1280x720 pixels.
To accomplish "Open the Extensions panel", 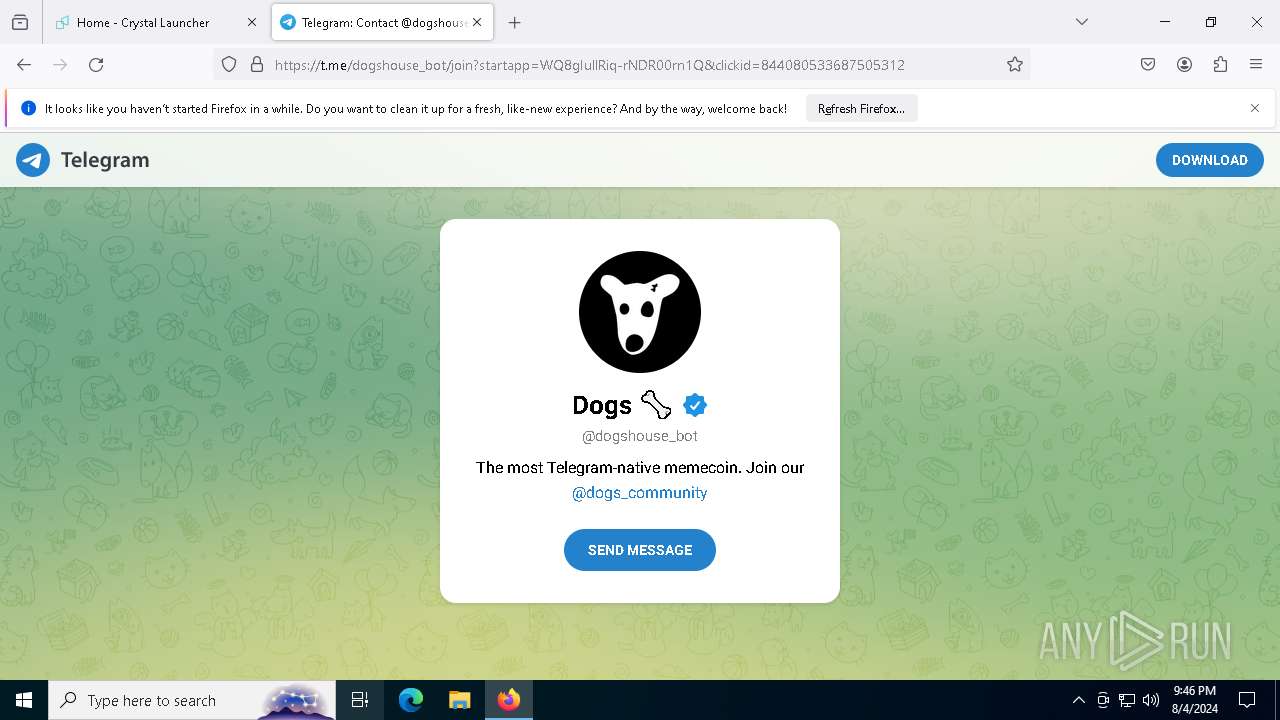I will tap(1220, 65).
